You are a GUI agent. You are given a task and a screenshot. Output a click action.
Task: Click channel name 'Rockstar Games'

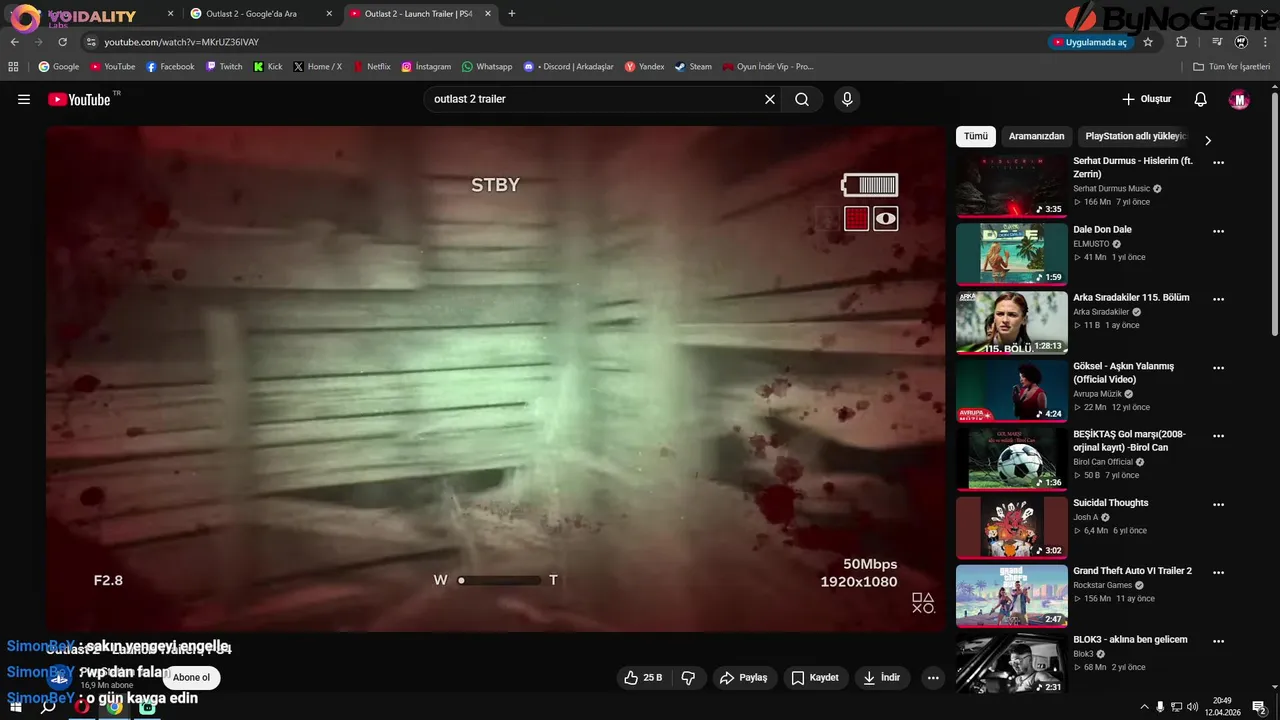(x=1104, y=585)
